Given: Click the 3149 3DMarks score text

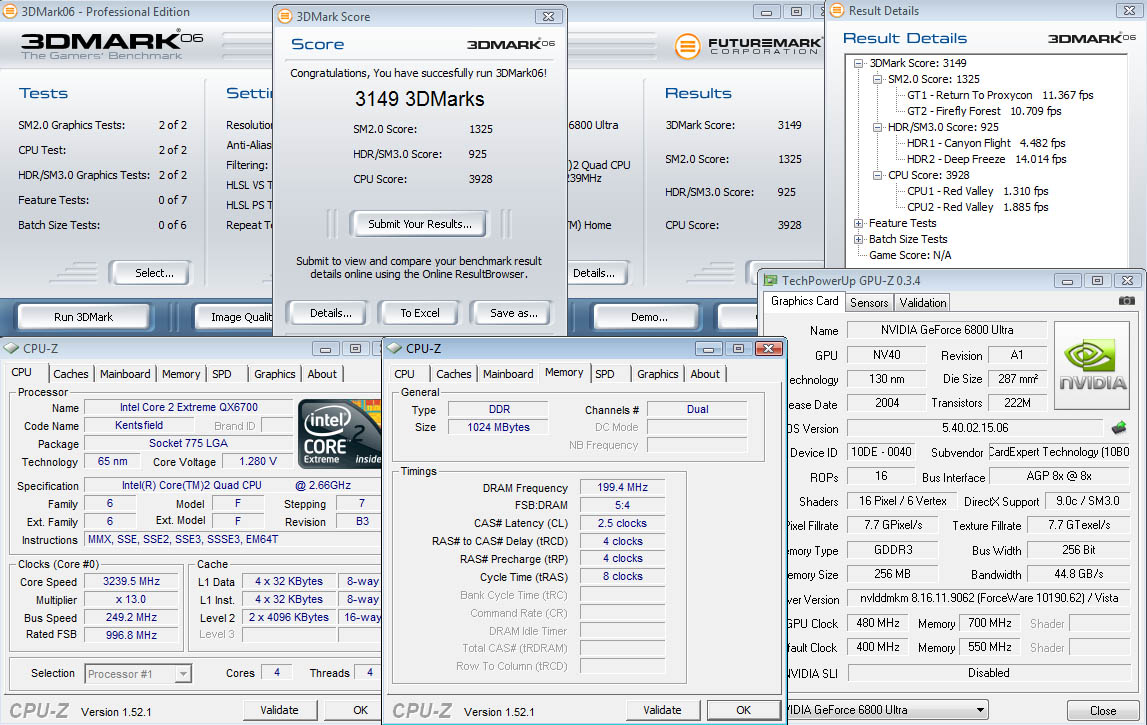Looking at the screenshot, I should 420,99.
